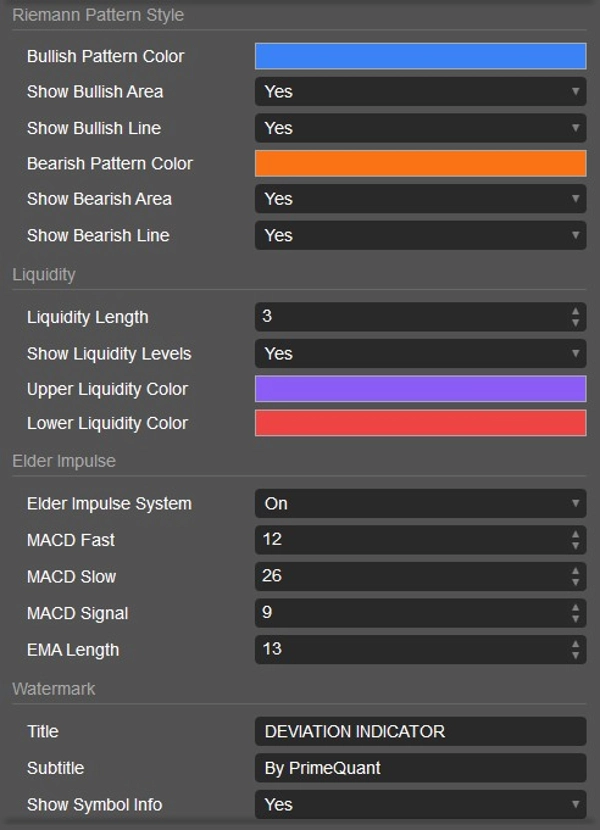Screen dimensions: 600x830
Task: Open the Show Symbol Info dropdown
Action: tap(420, 804)
